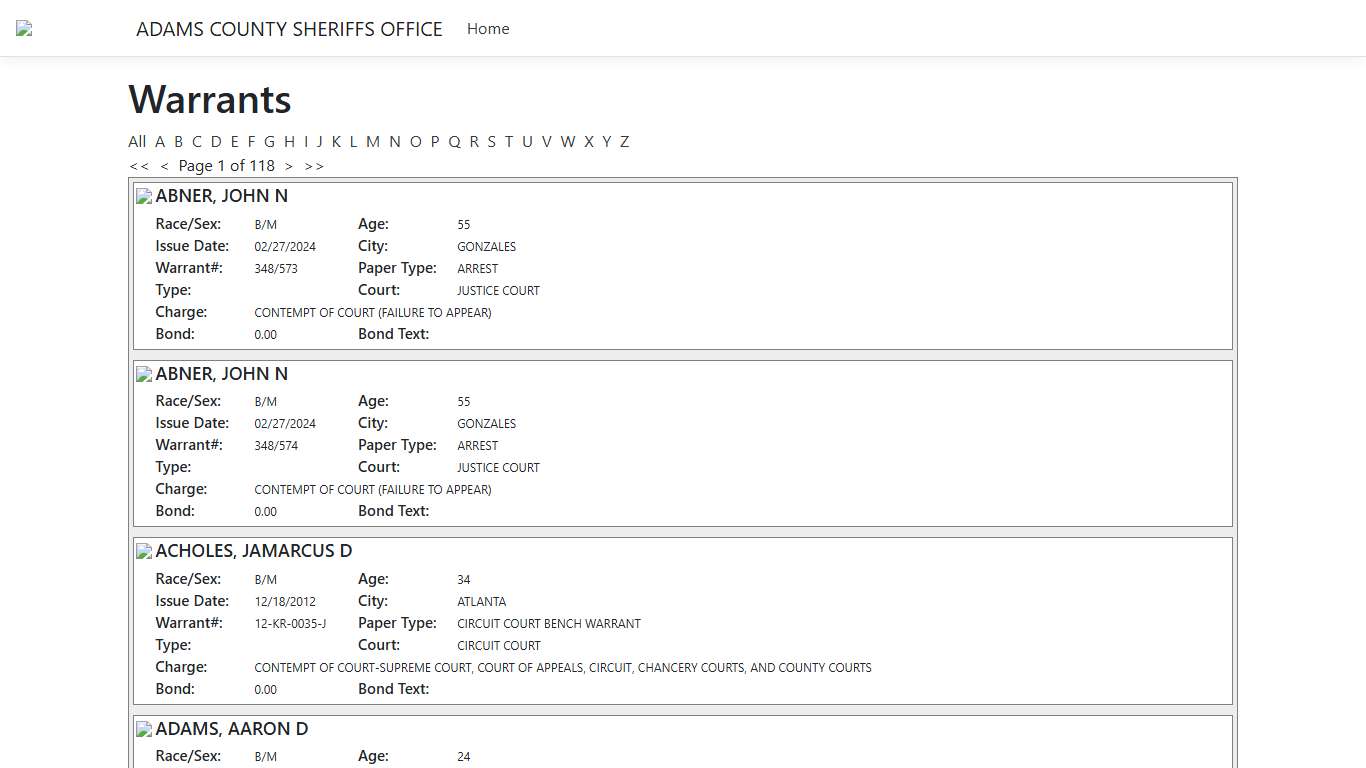This screenshot has height=768, width=1366.
Task: Click the Page 1 of 118 indicator
Action: pyautogui.click(x=226, y=165)
